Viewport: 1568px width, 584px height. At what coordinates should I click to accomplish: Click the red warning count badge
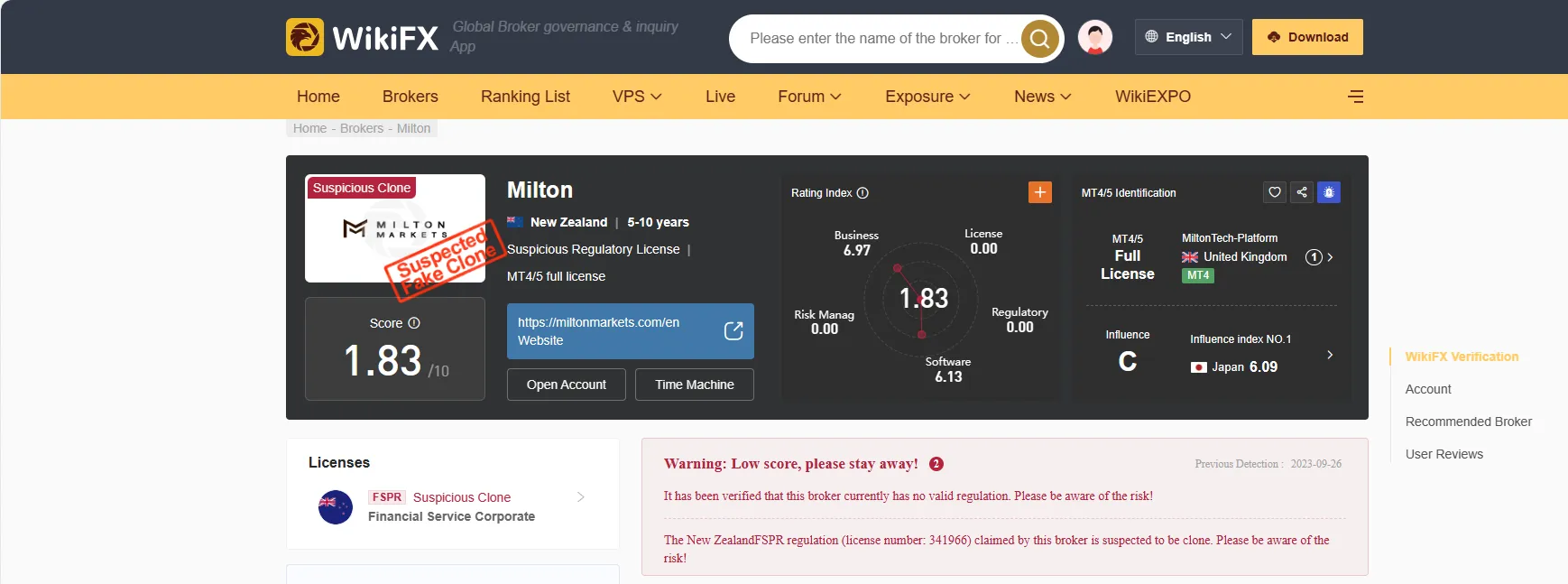[x=936, y=464]
